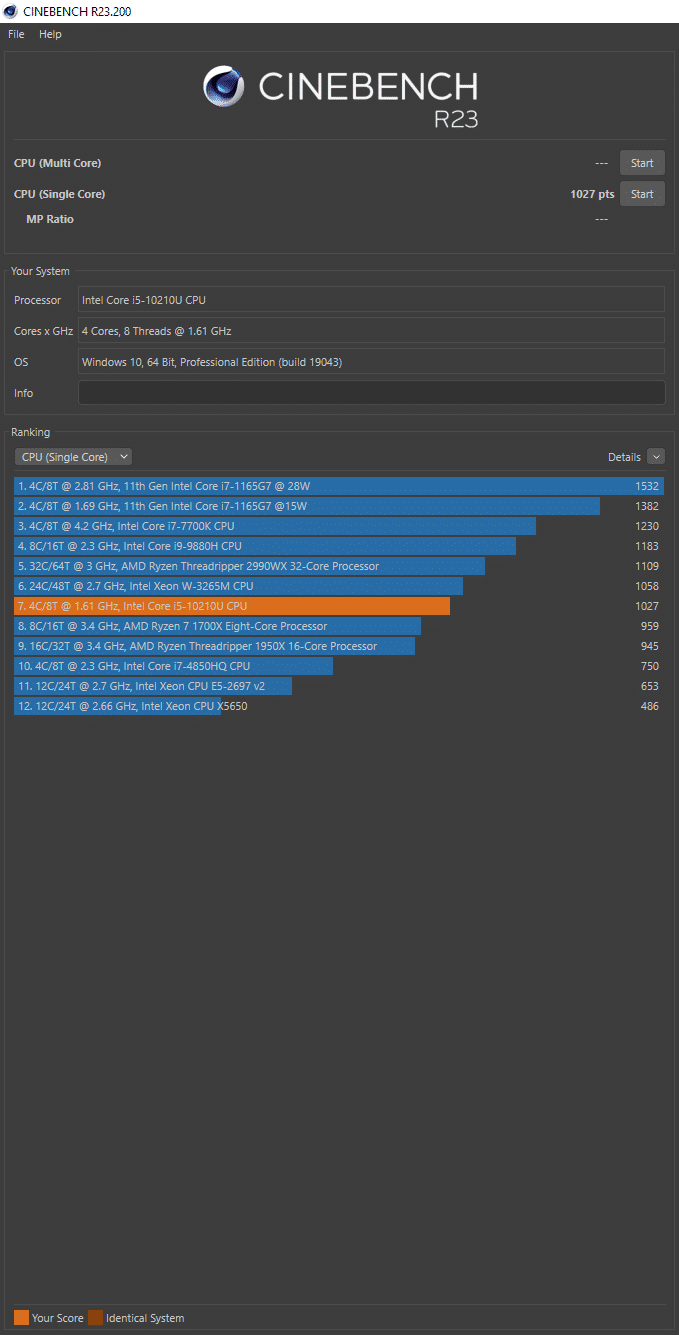Click the score 1532 in ranking
Screen dimensions: 679x1335
click(x=647, y=486)
